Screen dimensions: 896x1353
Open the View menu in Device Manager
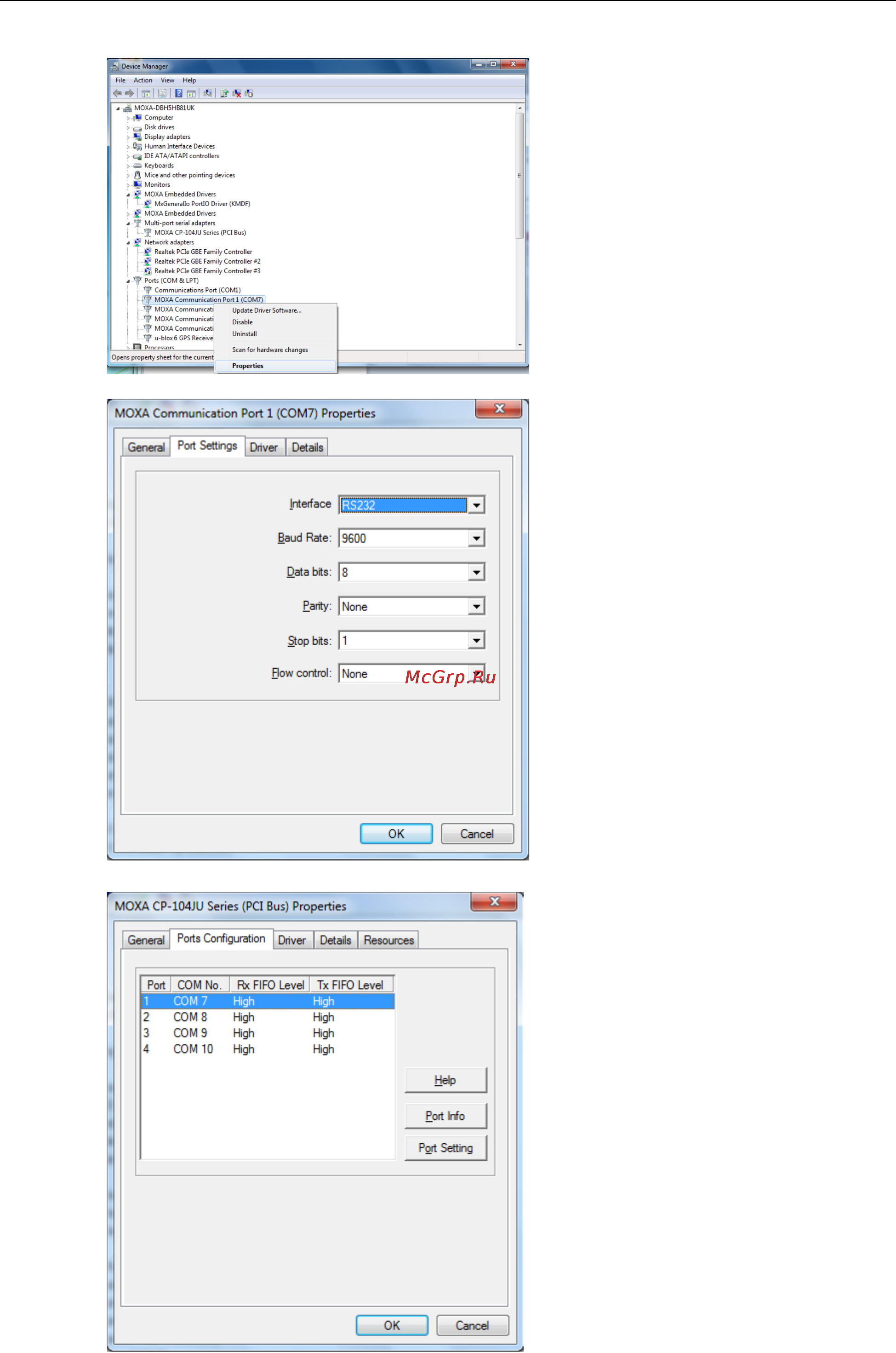[167, 80]
